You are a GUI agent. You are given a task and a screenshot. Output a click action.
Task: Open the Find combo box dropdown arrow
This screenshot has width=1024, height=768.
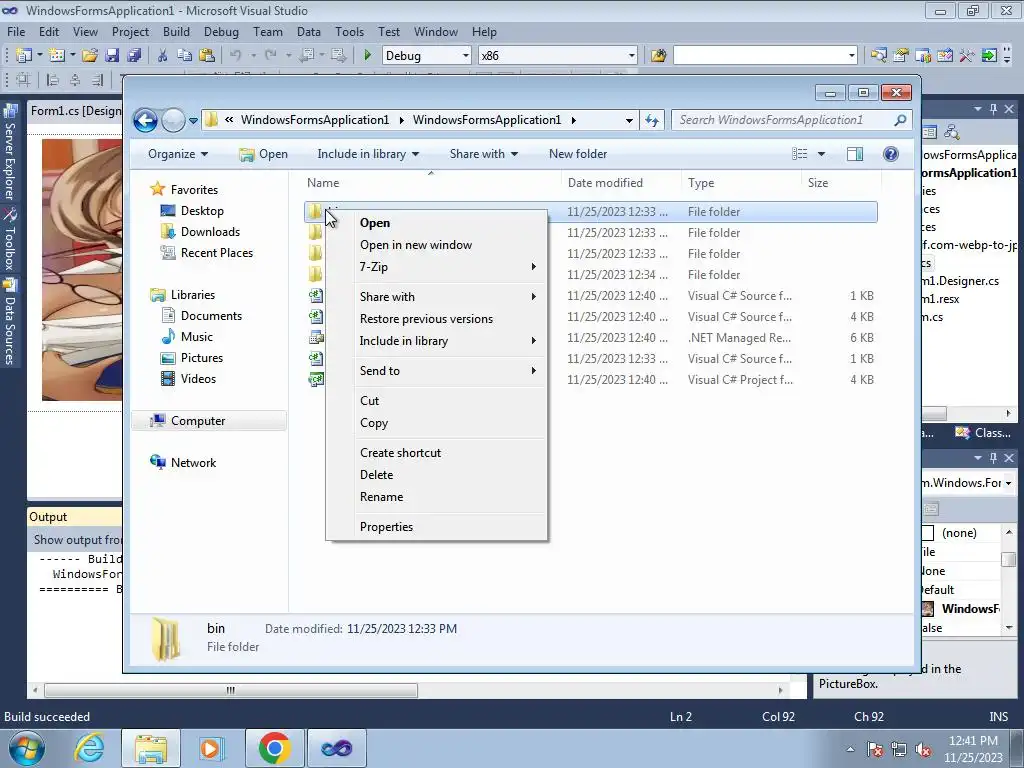click(852, 56)
